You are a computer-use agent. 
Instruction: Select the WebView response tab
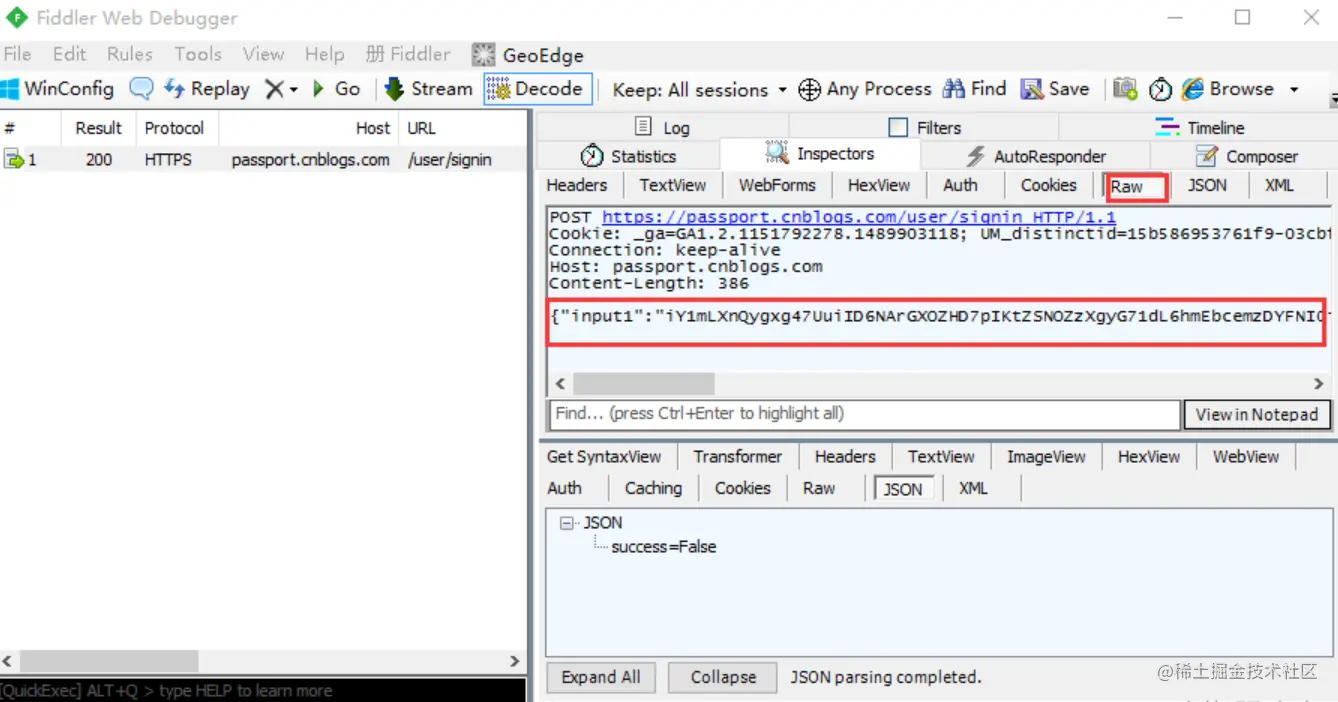click(1246, 457)
